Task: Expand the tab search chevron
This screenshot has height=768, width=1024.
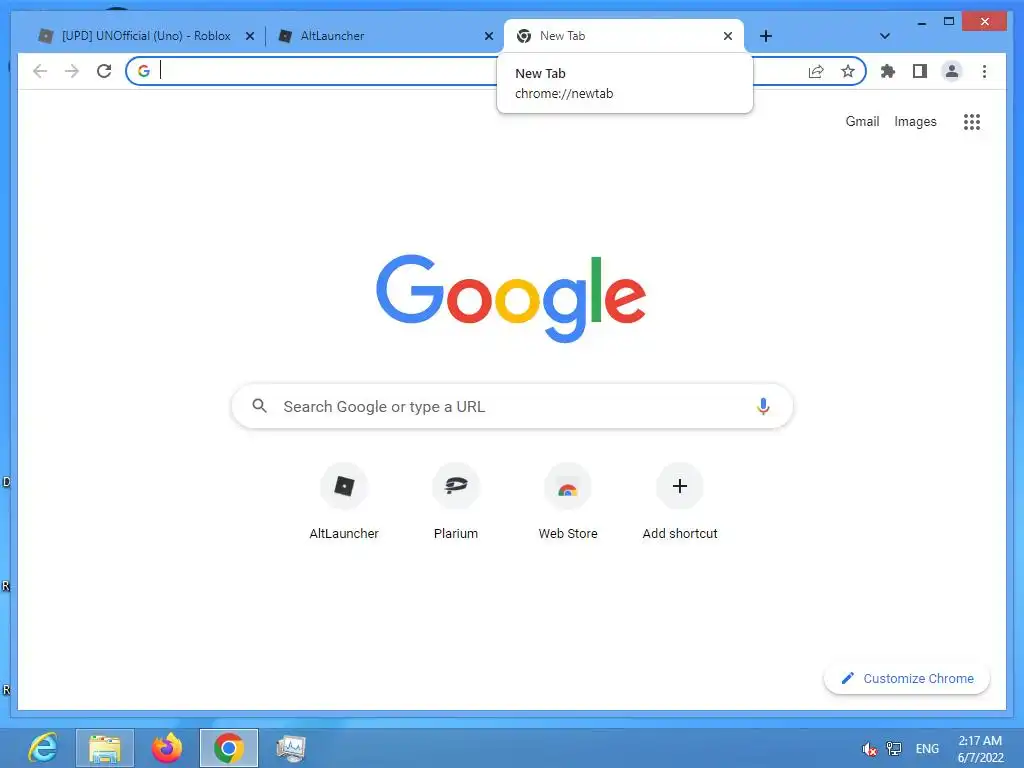Action: [885, 36]
